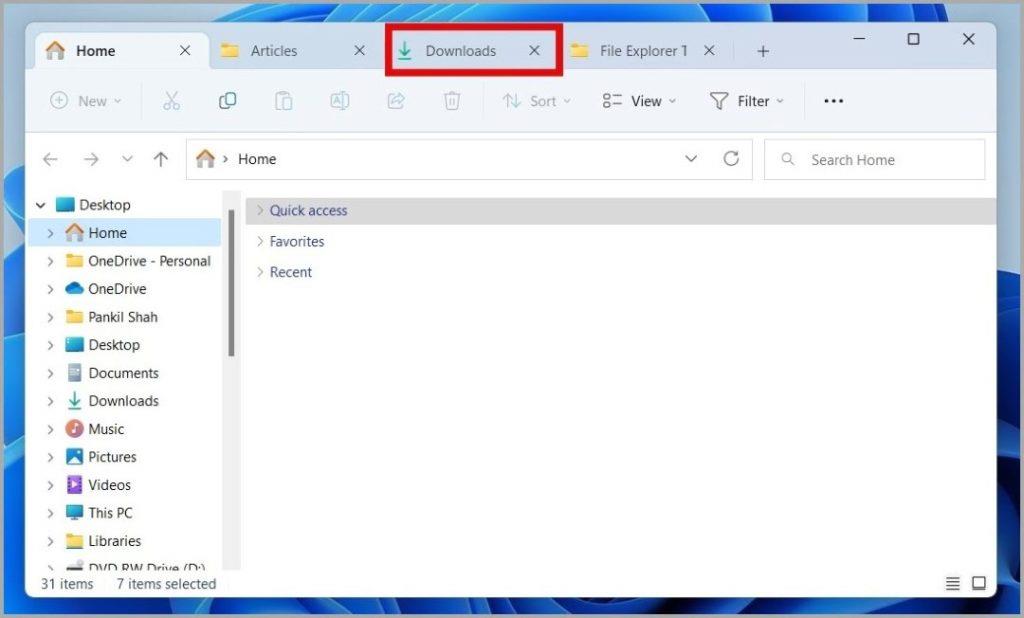Click the Paste clipboard icon
This screenshot has width=1024, height=618.
[283, 101]
